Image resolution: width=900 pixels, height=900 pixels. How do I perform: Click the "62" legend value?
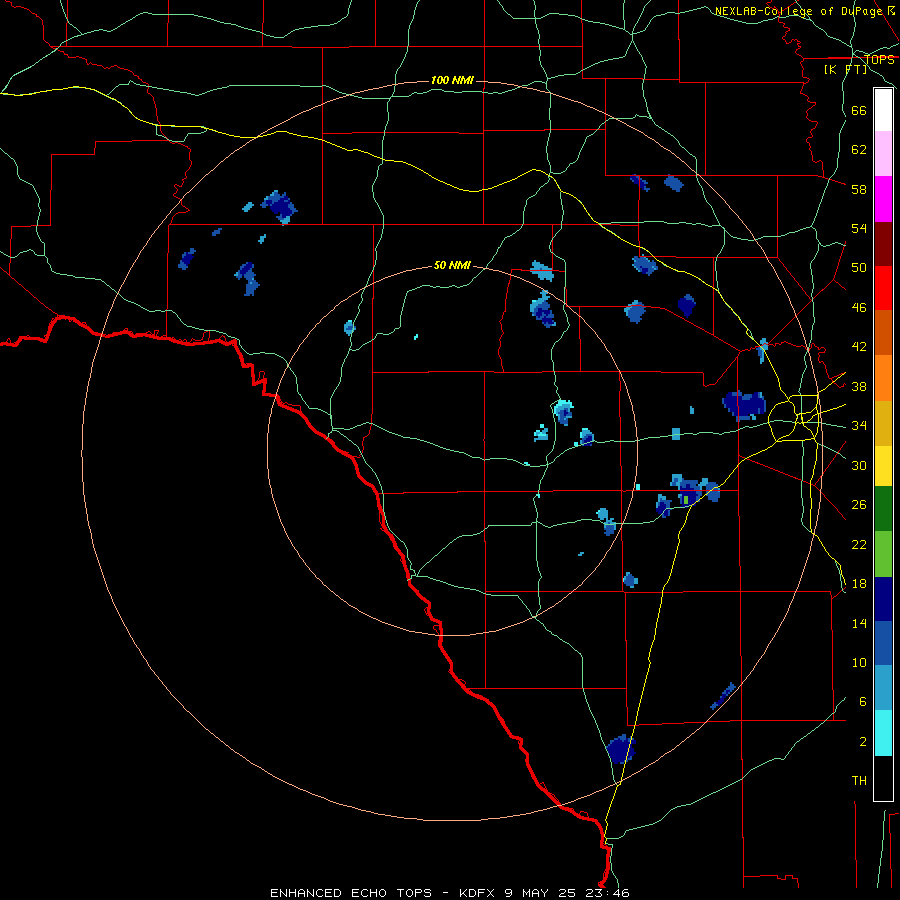(x=859, y=150)
